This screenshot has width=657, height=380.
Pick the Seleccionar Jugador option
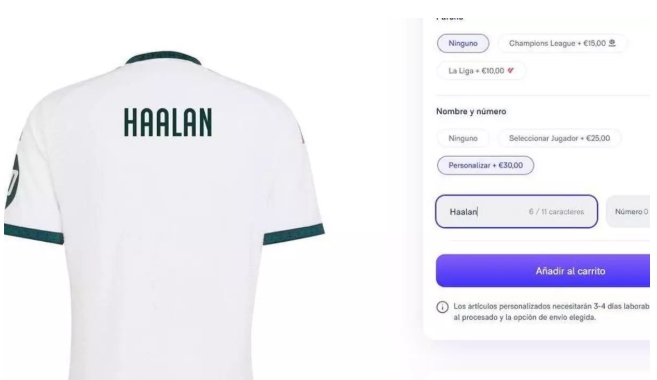(559, 138)
